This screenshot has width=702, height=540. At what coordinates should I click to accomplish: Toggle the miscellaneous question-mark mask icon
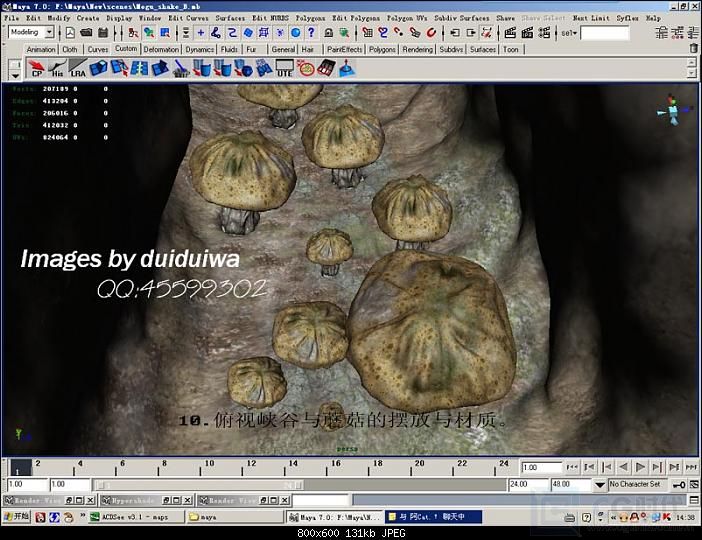312,33
